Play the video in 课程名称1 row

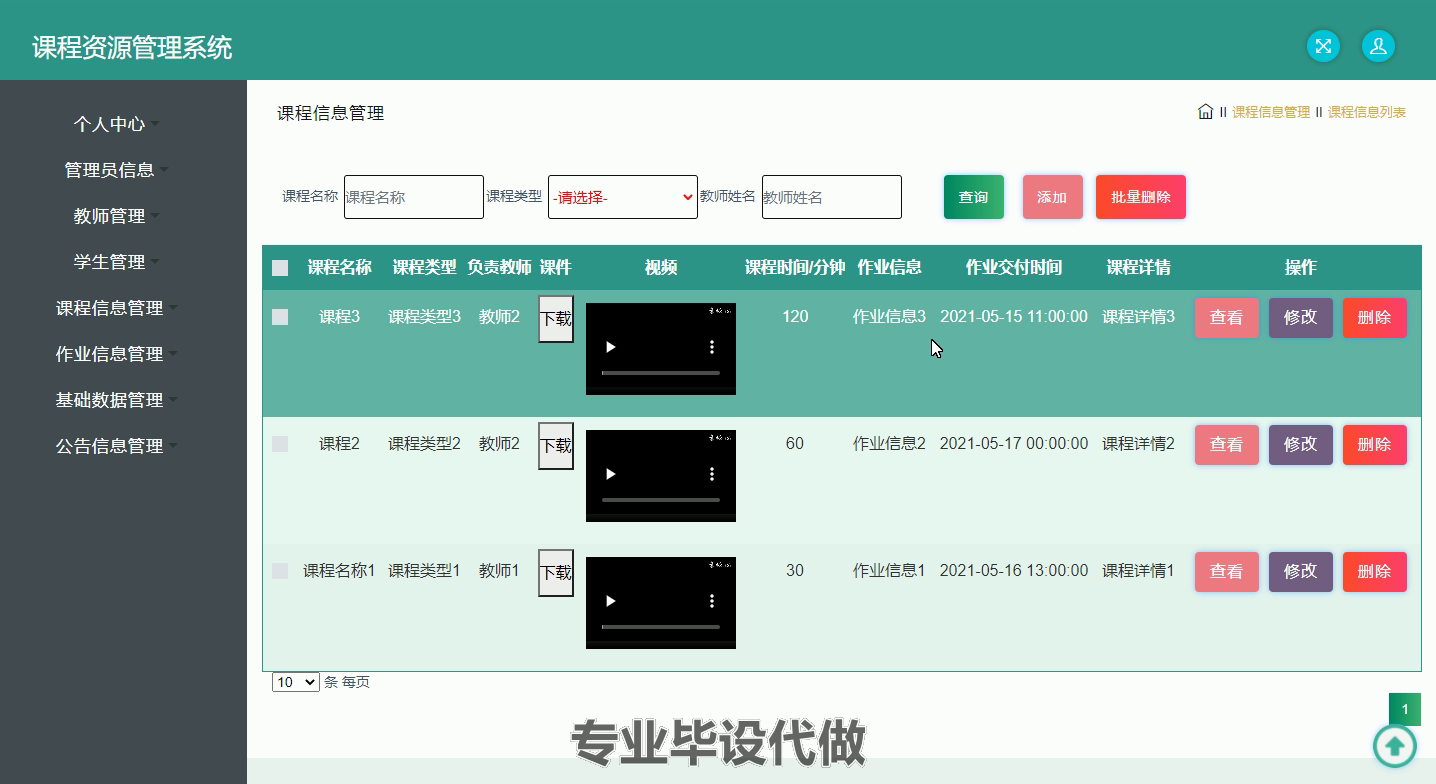pos(611,601)
